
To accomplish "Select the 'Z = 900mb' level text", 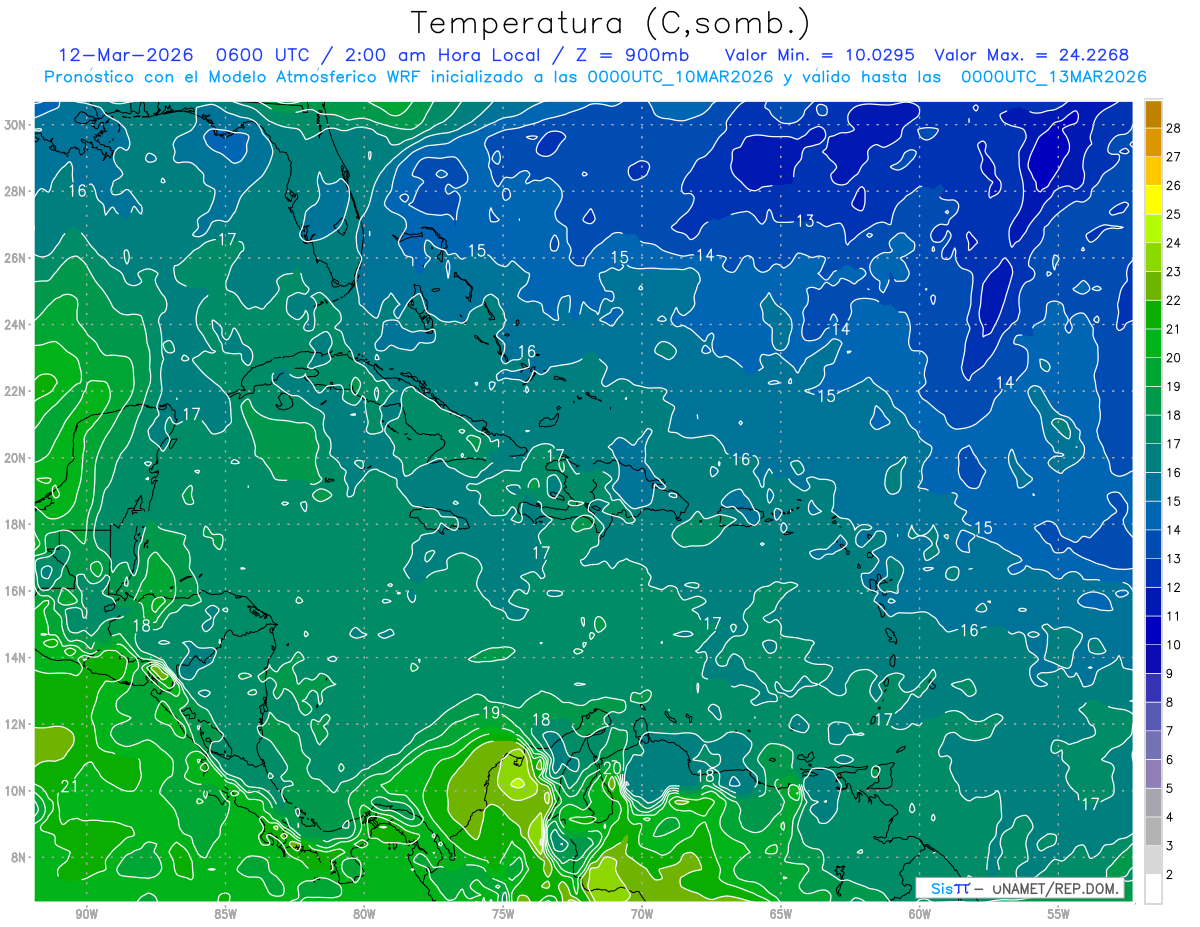I will pos(634,55).
